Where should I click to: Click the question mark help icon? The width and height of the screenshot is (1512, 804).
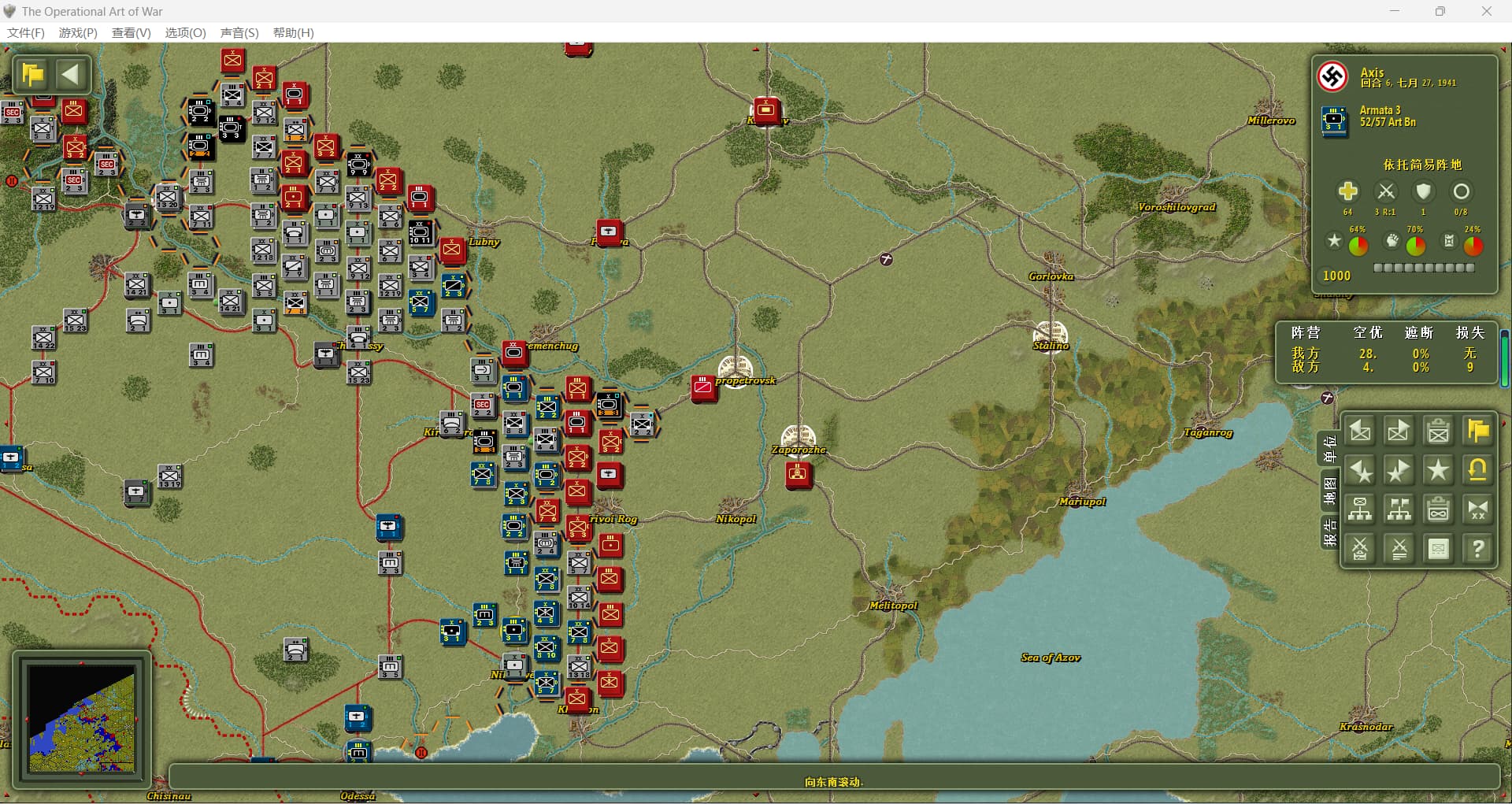pos(1478,549)
